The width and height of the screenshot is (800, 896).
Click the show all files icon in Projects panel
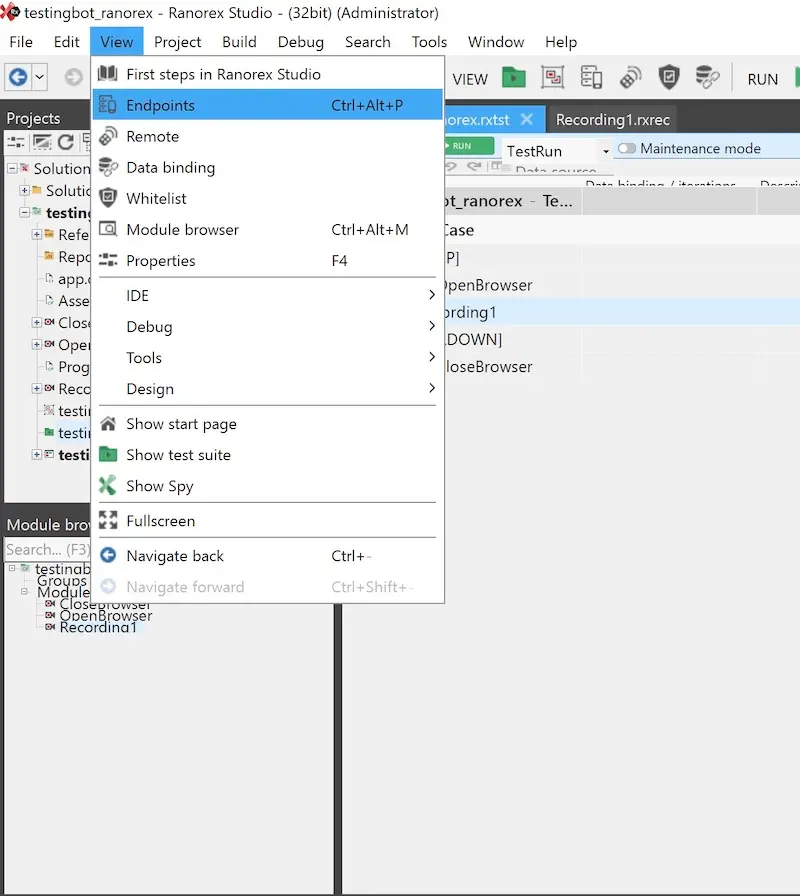[x=42, y=142]
